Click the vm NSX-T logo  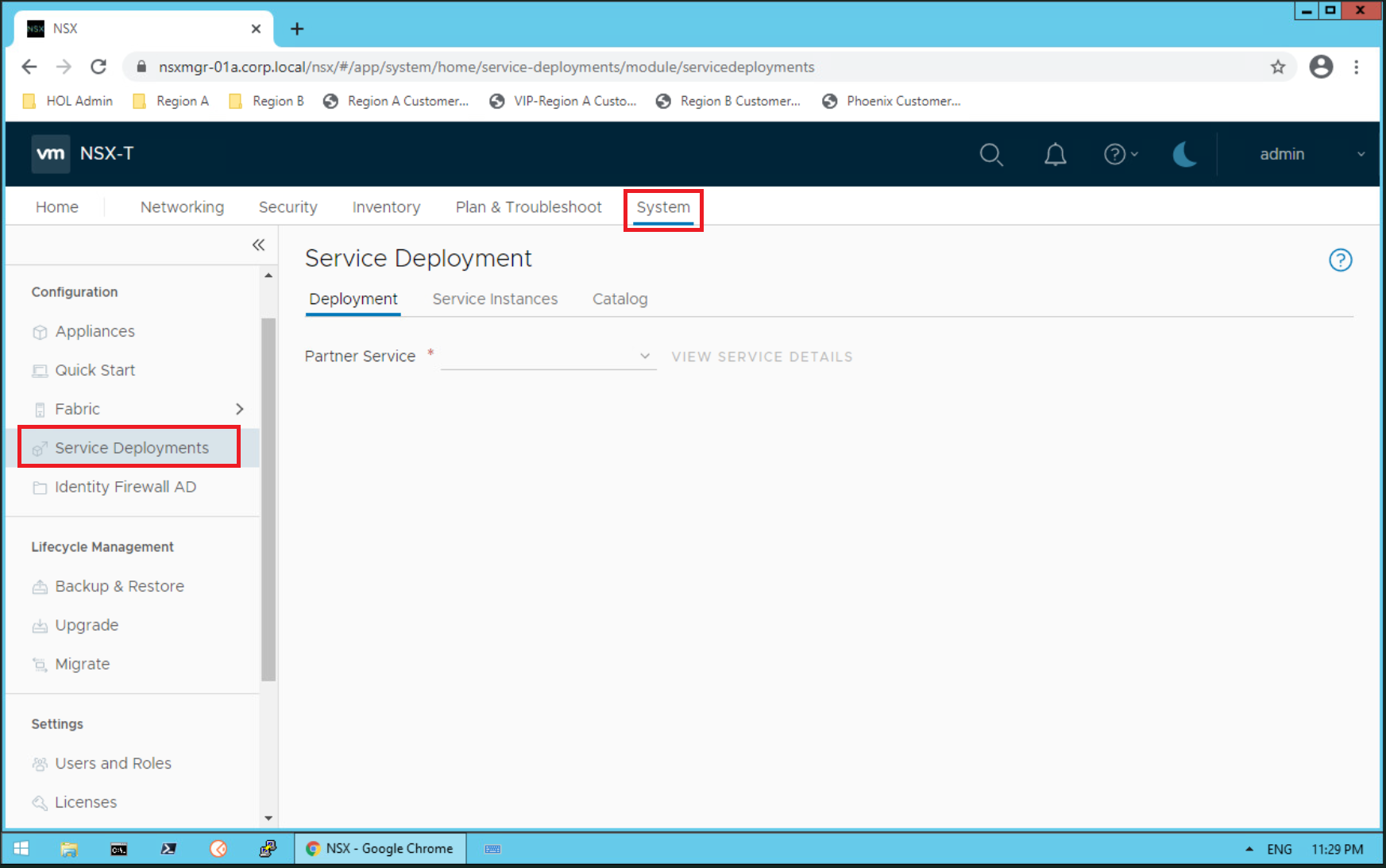pyautogui.click(x=83, y=153)
